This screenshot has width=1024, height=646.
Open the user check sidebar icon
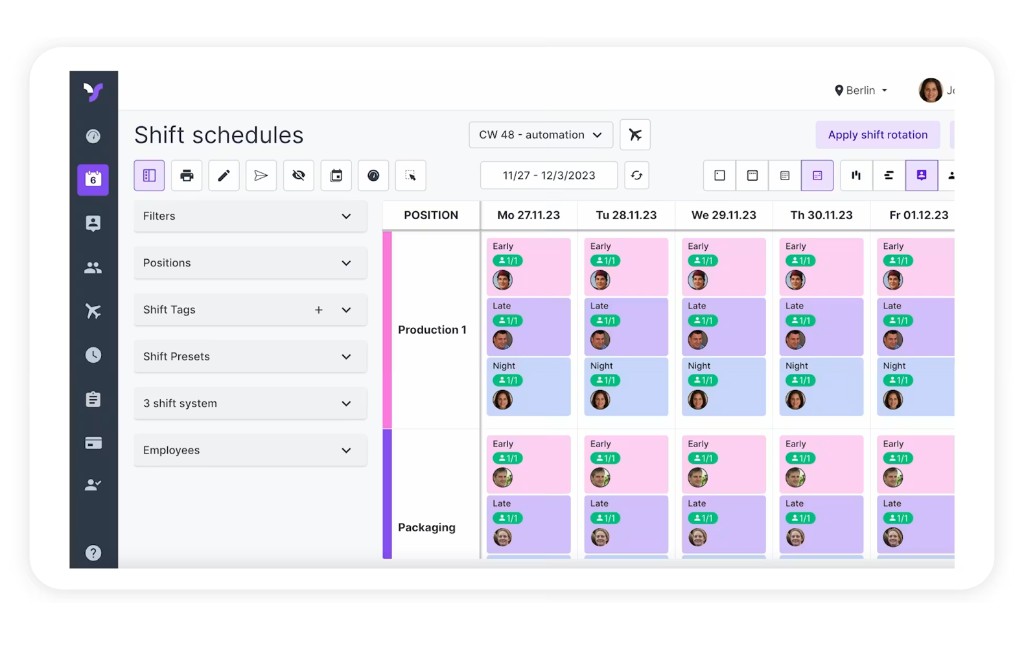coord(93,485)
